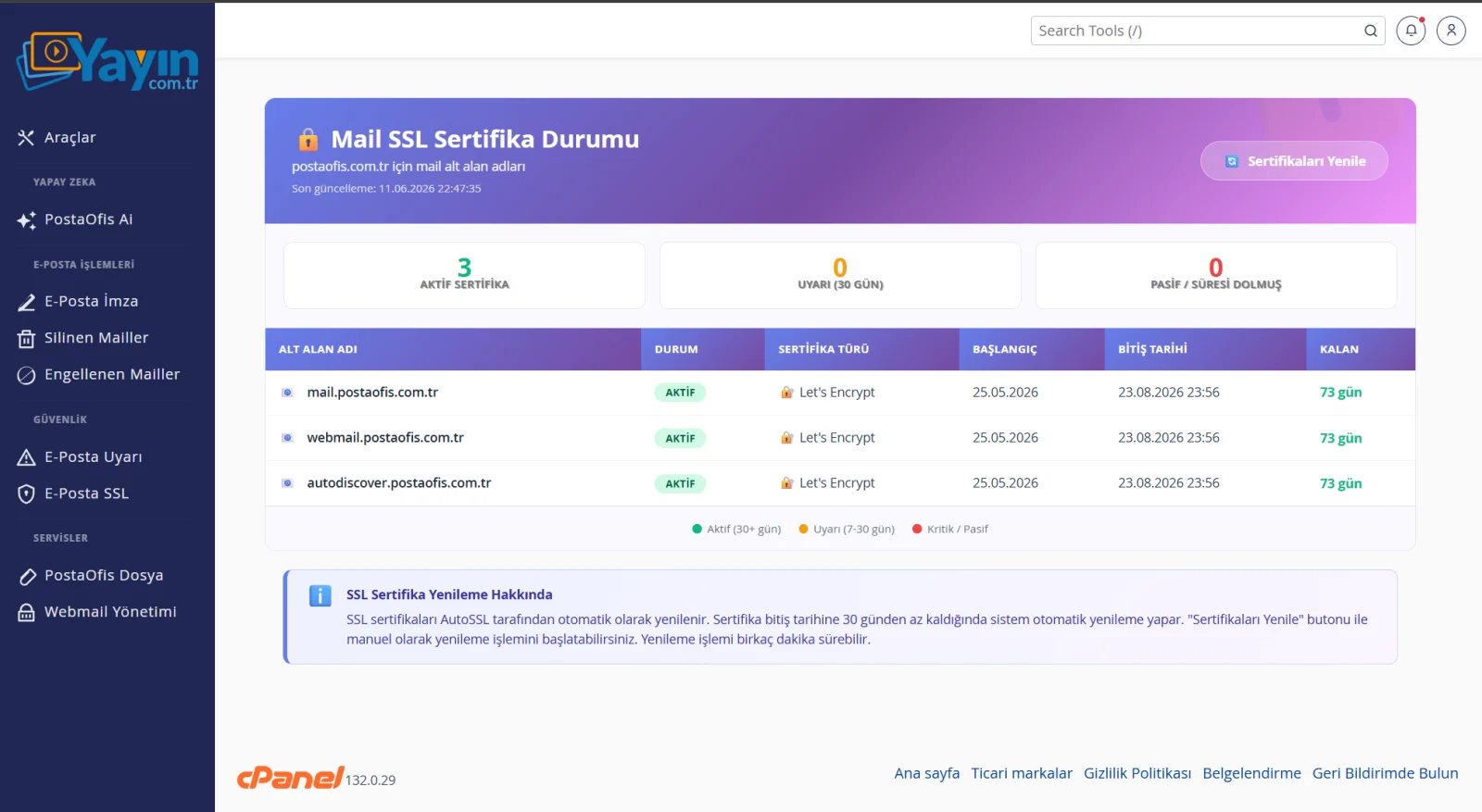The width and height of the screenshot is (1482, 812).
Task: Click the Yayın com.tr logo
Action: tap(107, 61)
